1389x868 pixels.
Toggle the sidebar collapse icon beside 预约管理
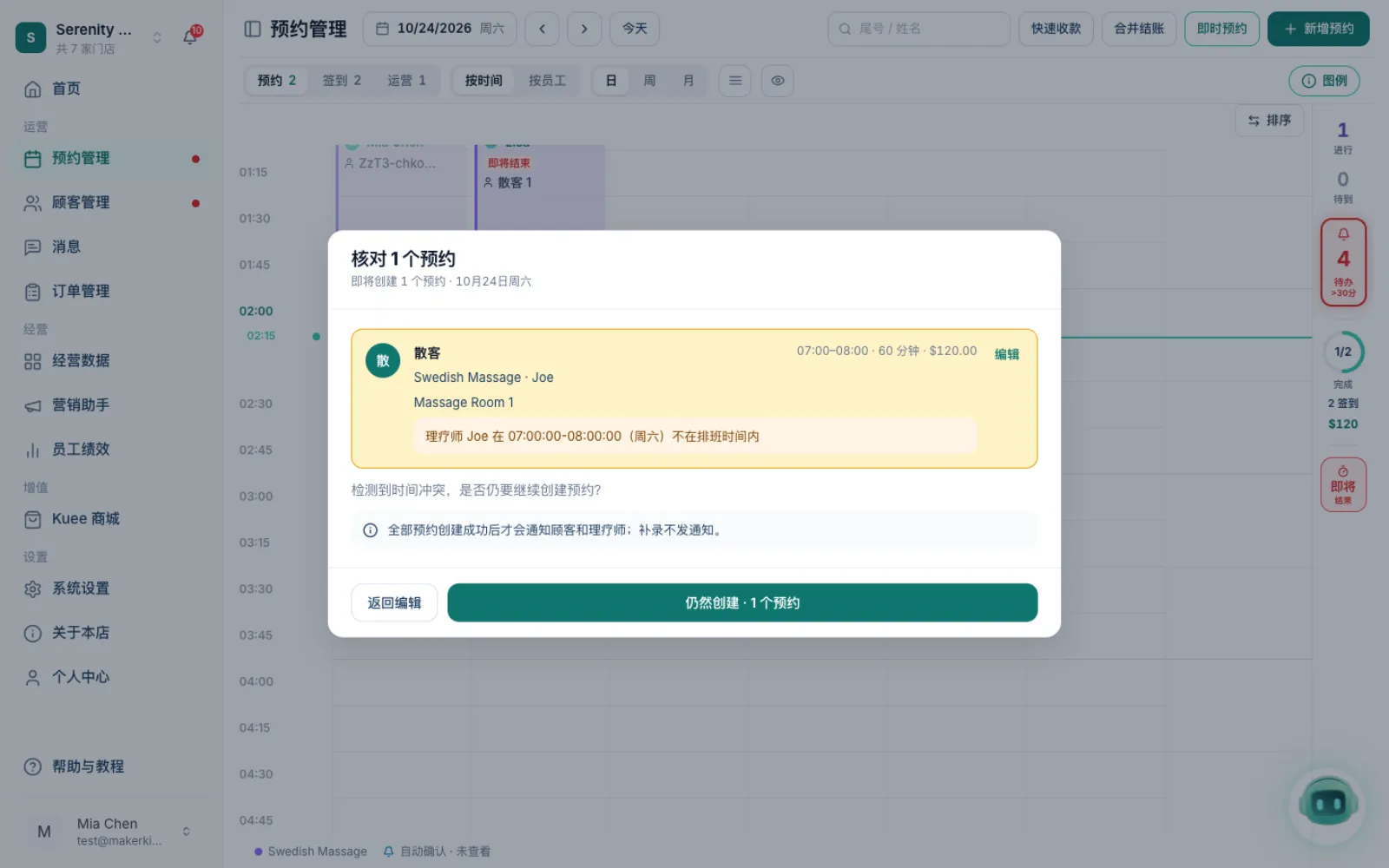pos(253,29)
